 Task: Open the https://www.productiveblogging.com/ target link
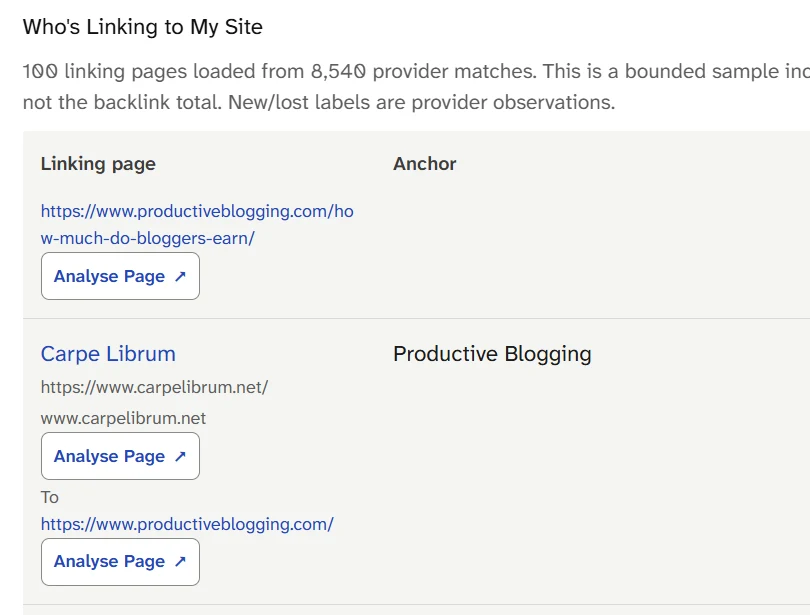pyautogui.click(x=187, y=524)
